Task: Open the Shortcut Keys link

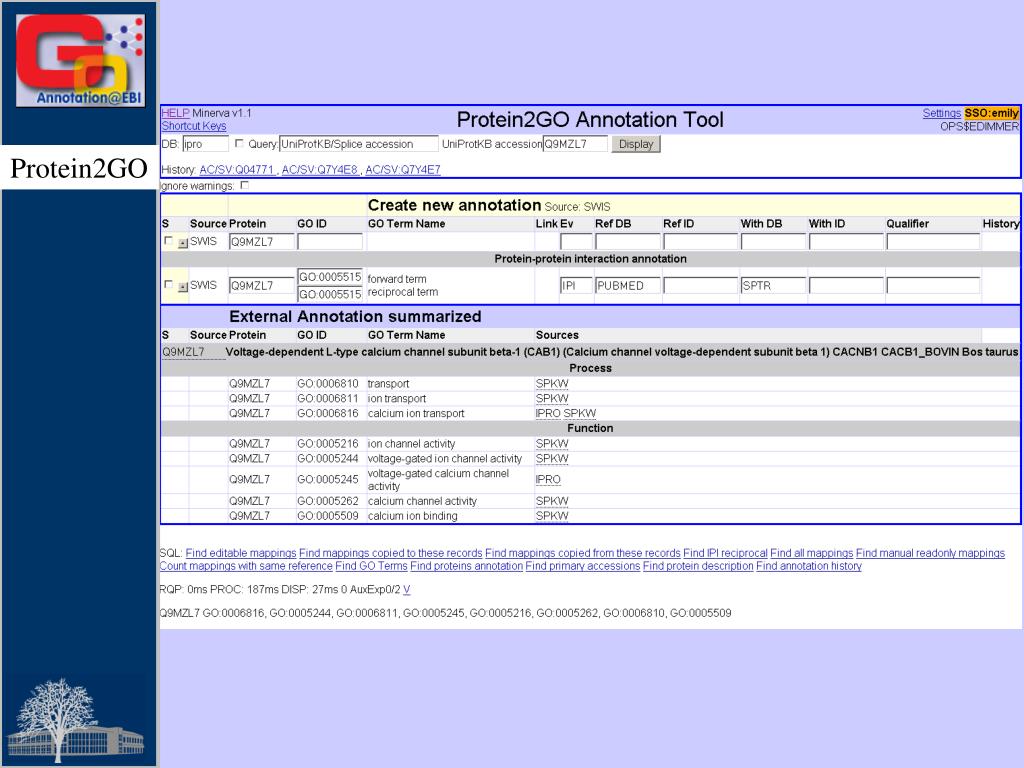Action: click(x=194, y=126)
